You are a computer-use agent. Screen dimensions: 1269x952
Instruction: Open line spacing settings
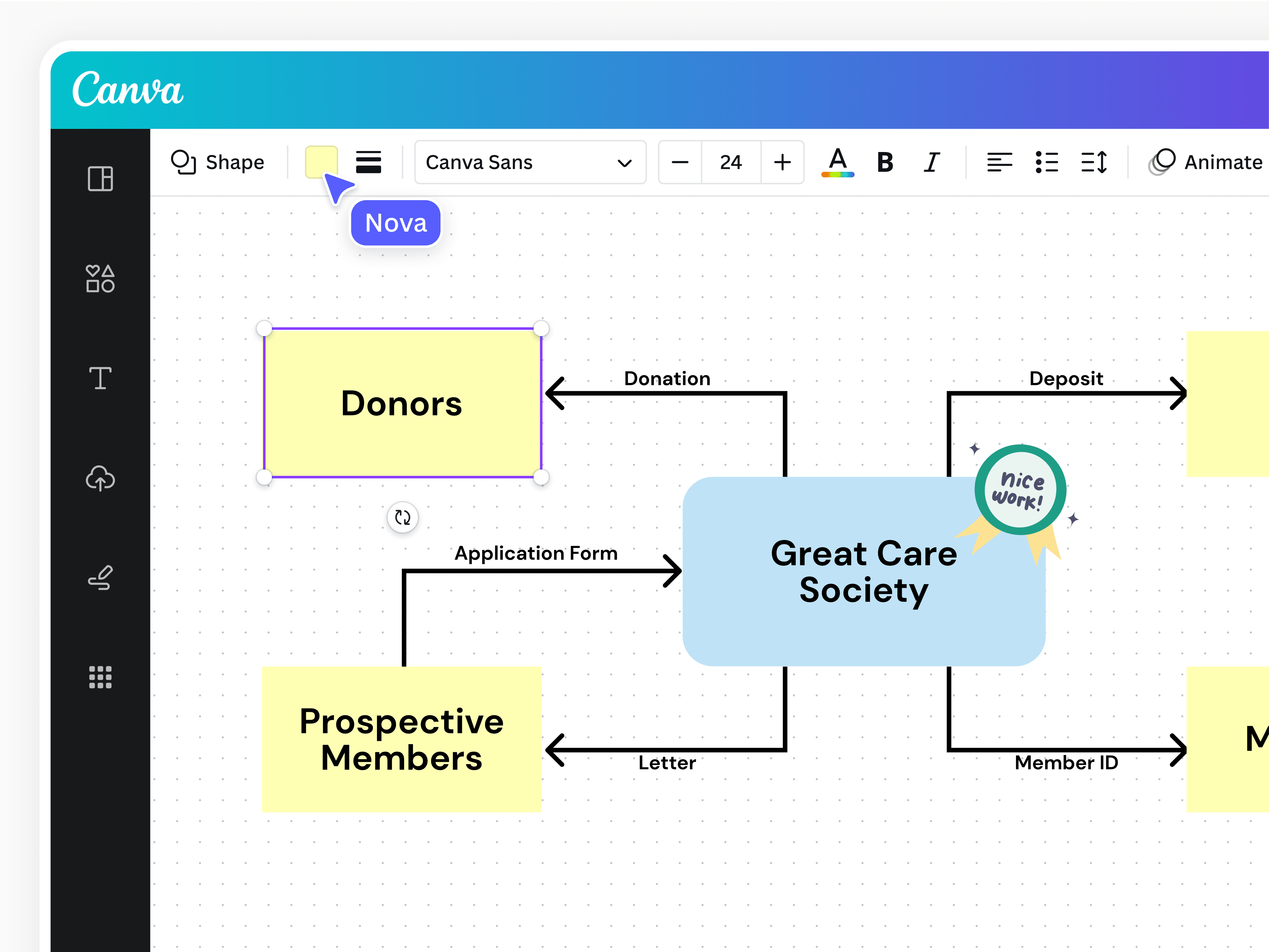tap(1094, 162)
